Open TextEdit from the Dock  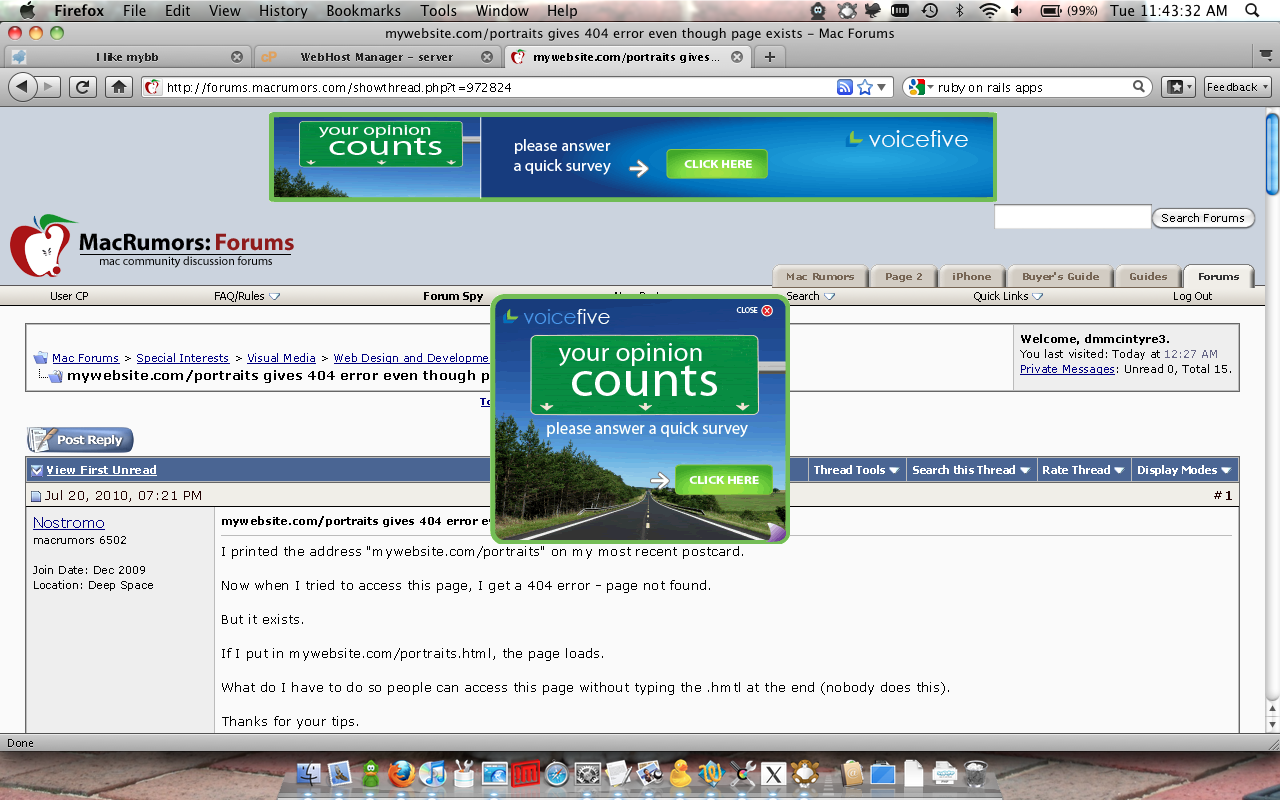coord(618,773)
